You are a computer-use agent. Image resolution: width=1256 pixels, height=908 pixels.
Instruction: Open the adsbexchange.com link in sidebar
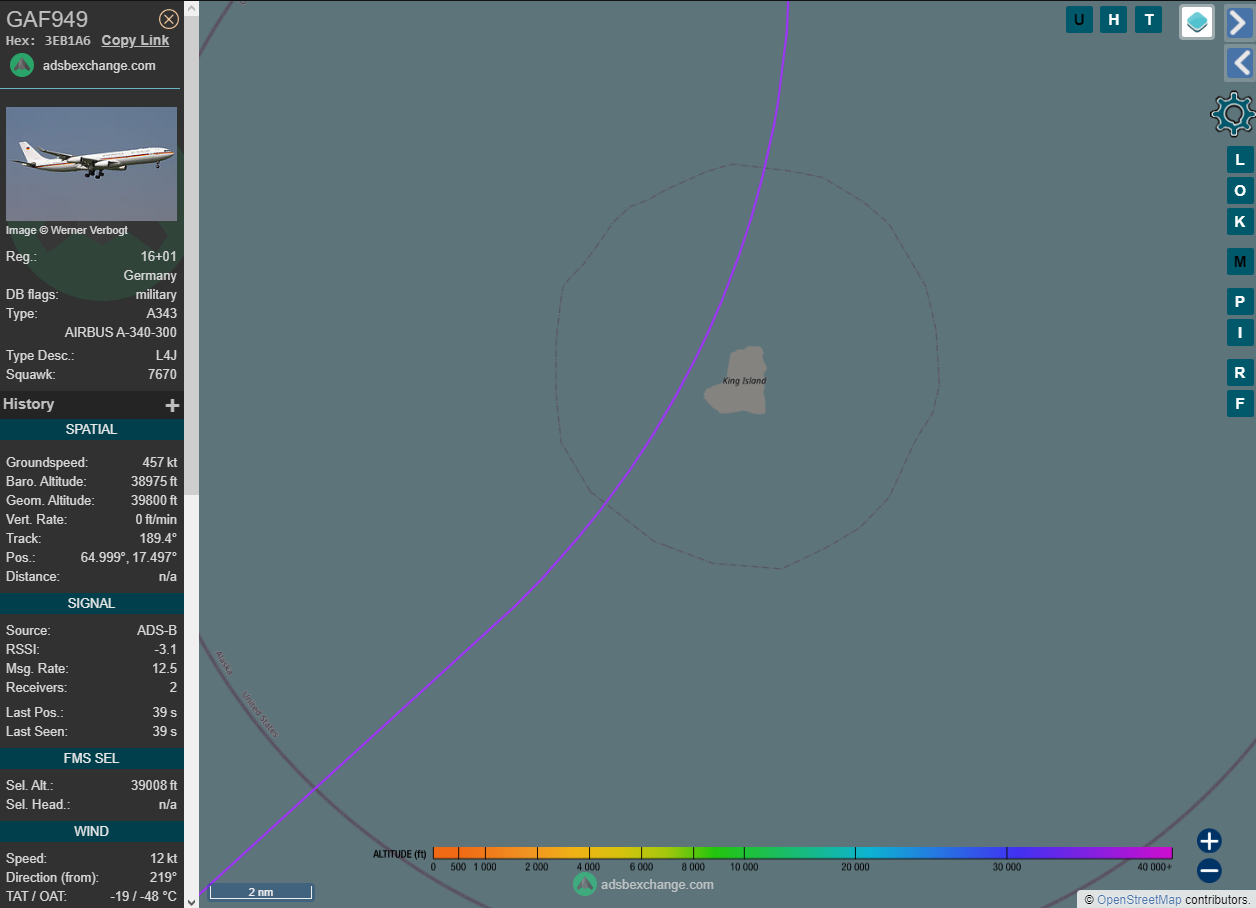[99, 65]
